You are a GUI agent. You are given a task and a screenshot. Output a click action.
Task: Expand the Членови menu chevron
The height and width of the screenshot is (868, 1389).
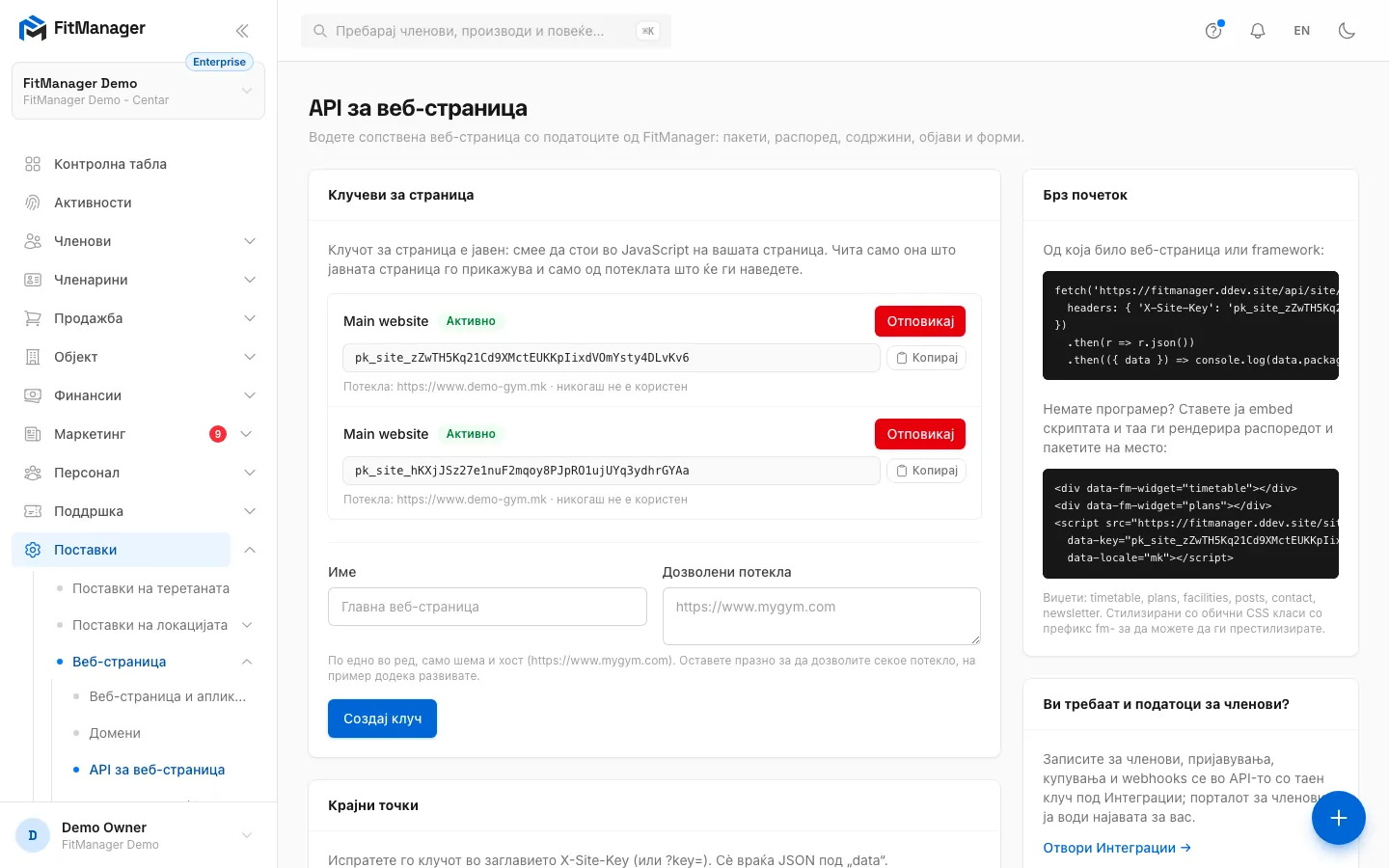coord(250,241)
